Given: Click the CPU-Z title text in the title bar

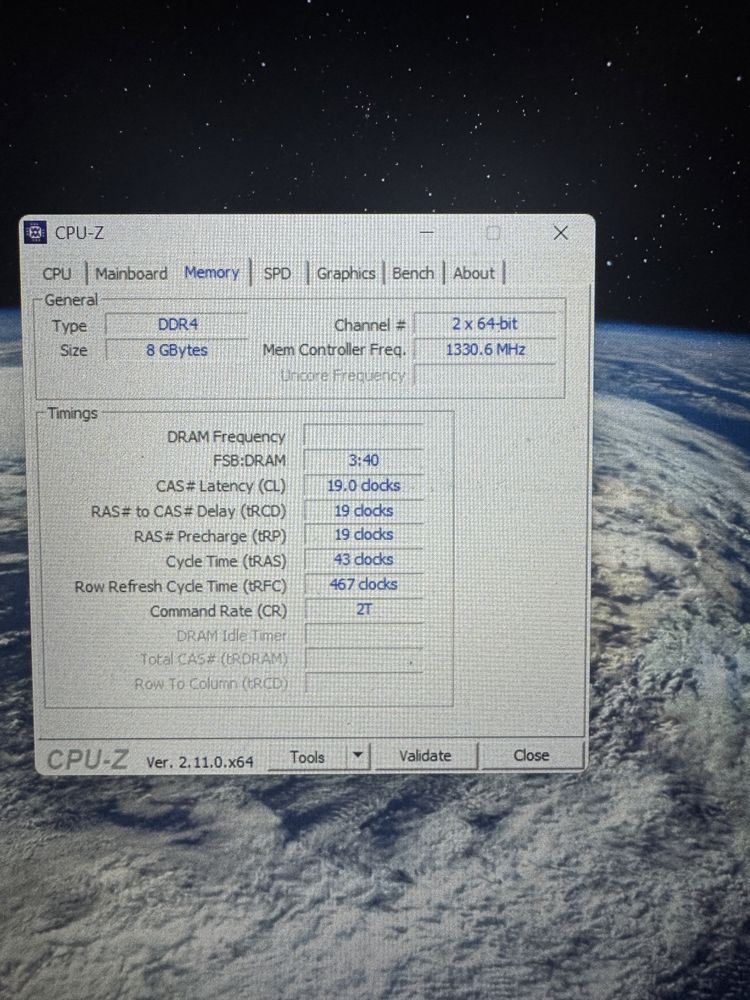Looking at the screenshot, I should tap(79, 233).
